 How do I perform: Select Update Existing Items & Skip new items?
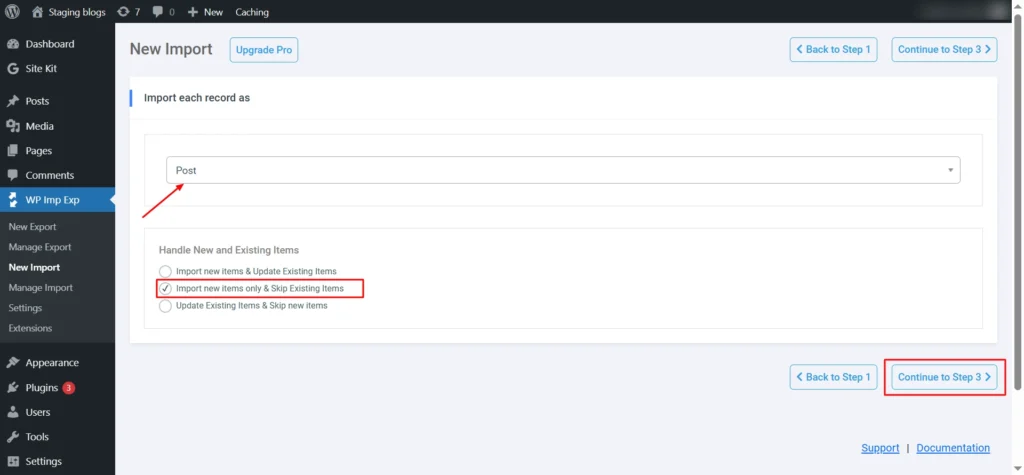point(165,305)
